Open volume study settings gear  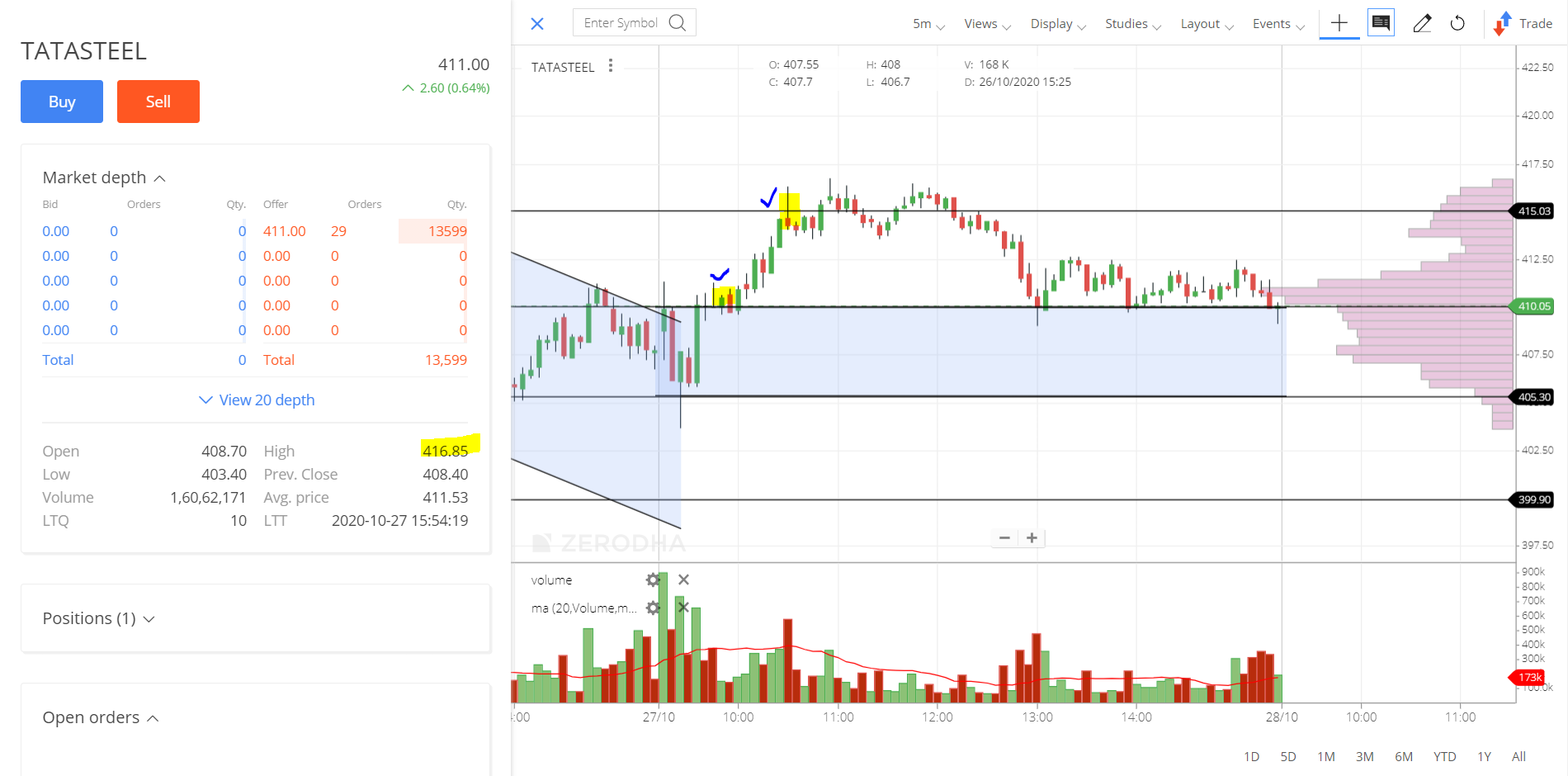[x=653, y=580]
